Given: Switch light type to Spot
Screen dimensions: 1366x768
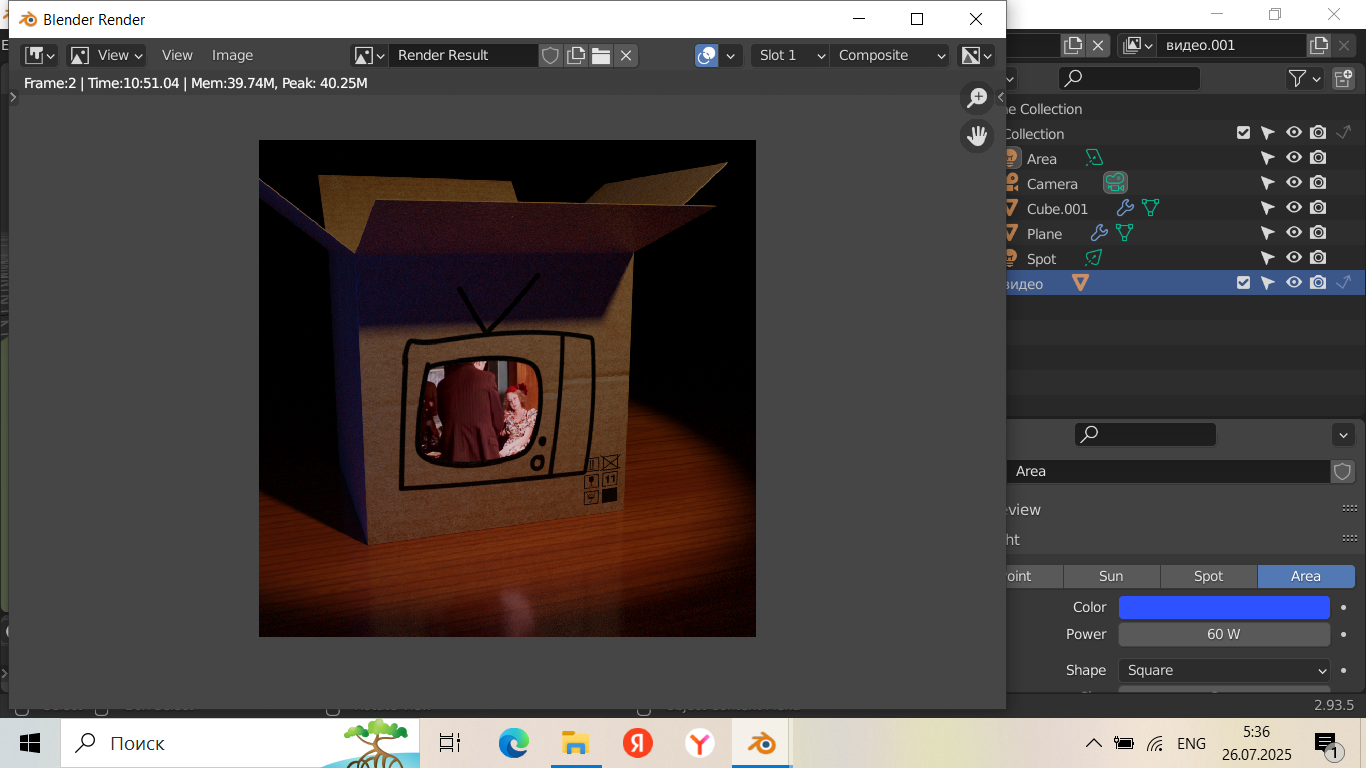Looking at the screenshot, I should (x=1208, y=576).
